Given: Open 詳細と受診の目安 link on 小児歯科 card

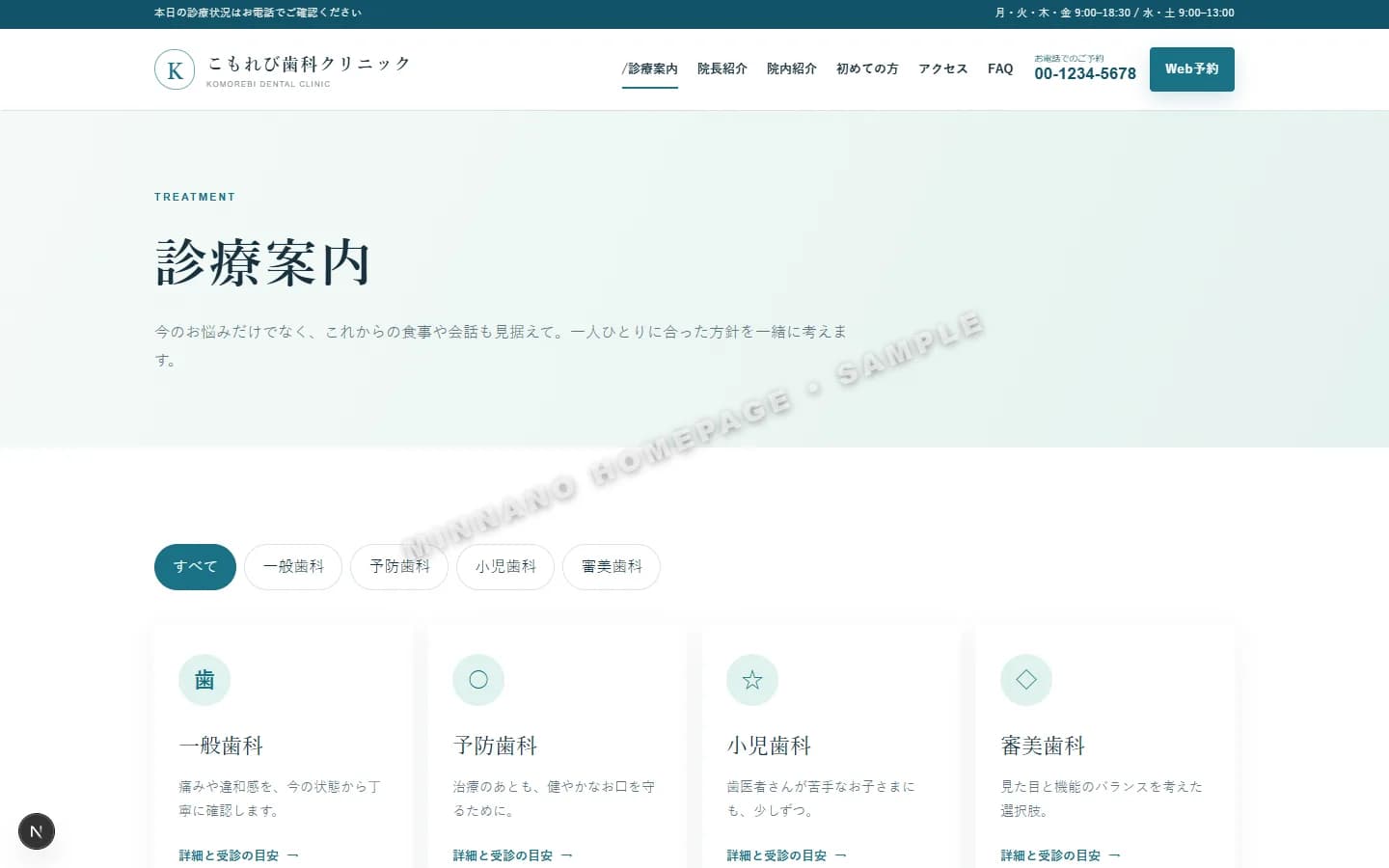Looking at the screenshot, I should click(x=787, y=855).
